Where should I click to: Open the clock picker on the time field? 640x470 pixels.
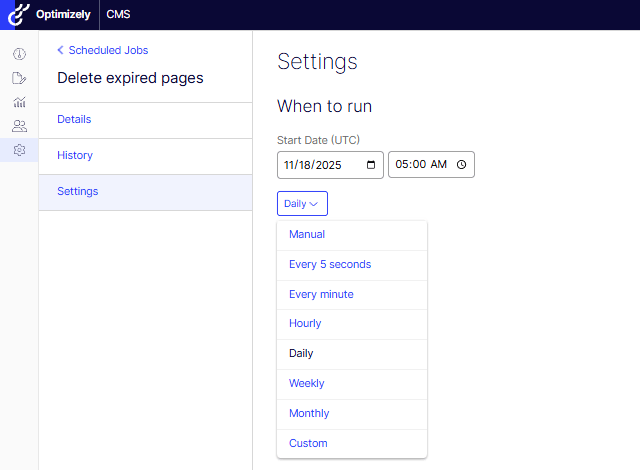[461, 165]
